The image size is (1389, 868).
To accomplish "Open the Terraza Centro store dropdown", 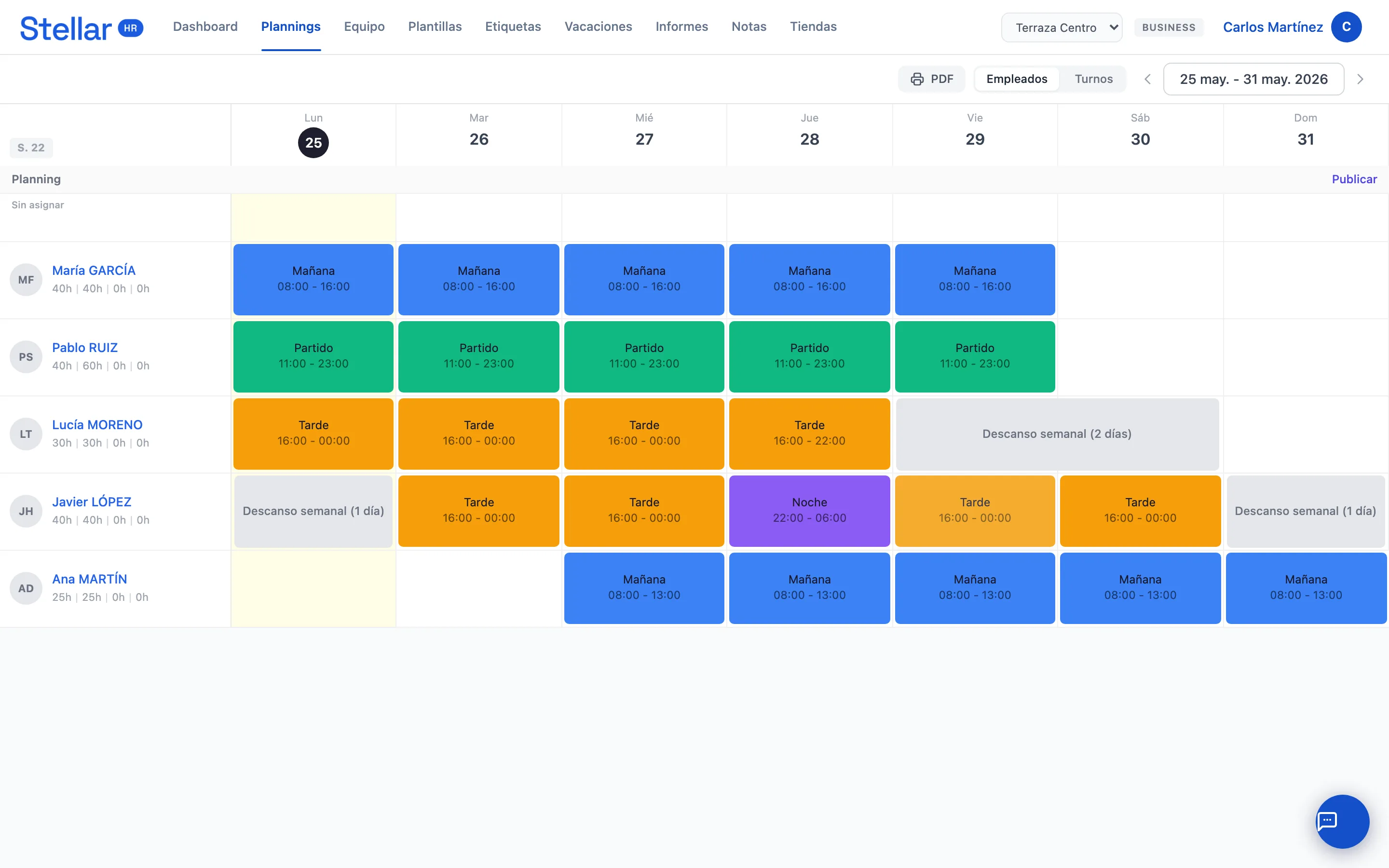I will (x=1061, y=27).
